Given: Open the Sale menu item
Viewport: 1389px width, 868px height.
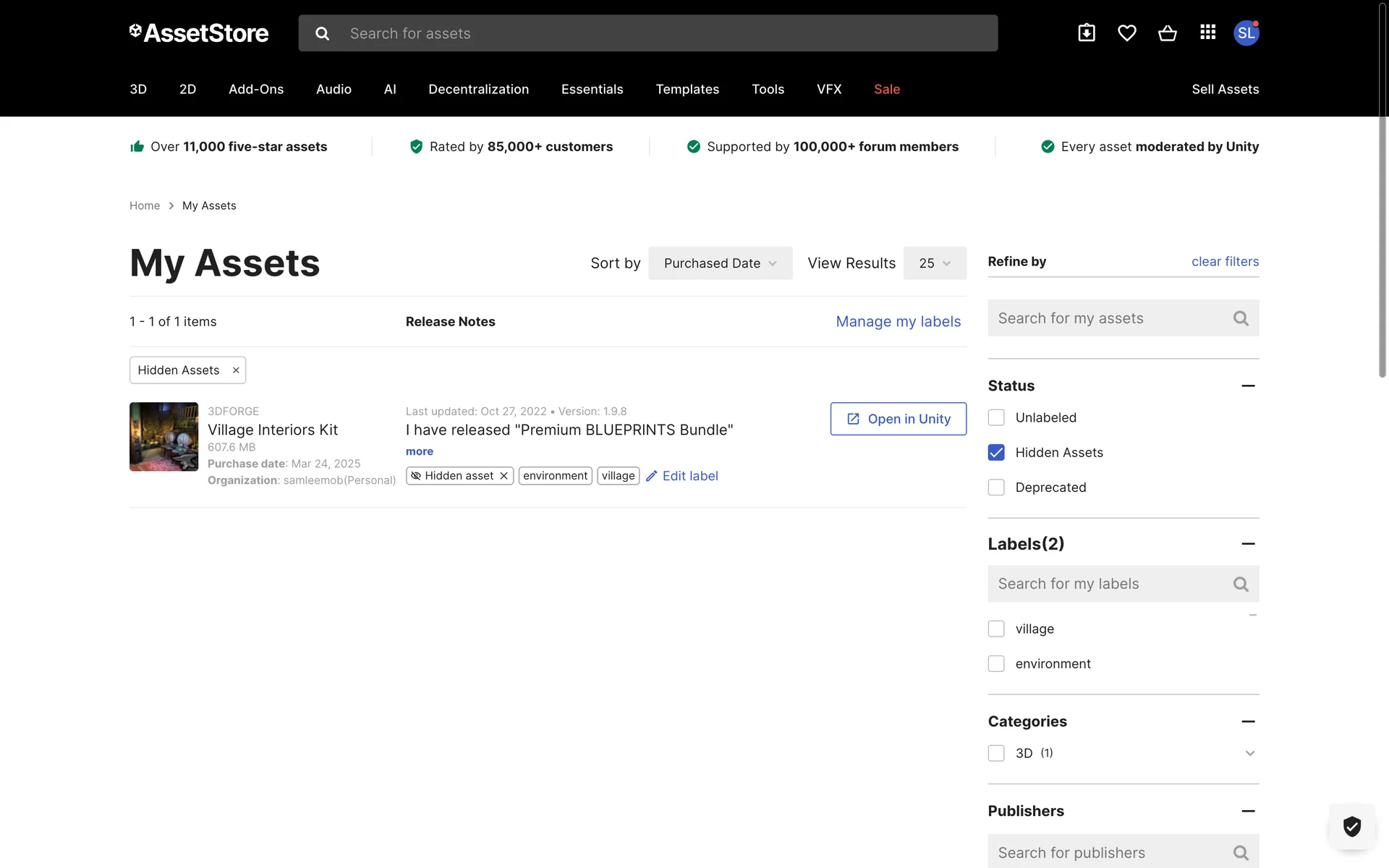Looking at the screenshot, I should [886, 90].
